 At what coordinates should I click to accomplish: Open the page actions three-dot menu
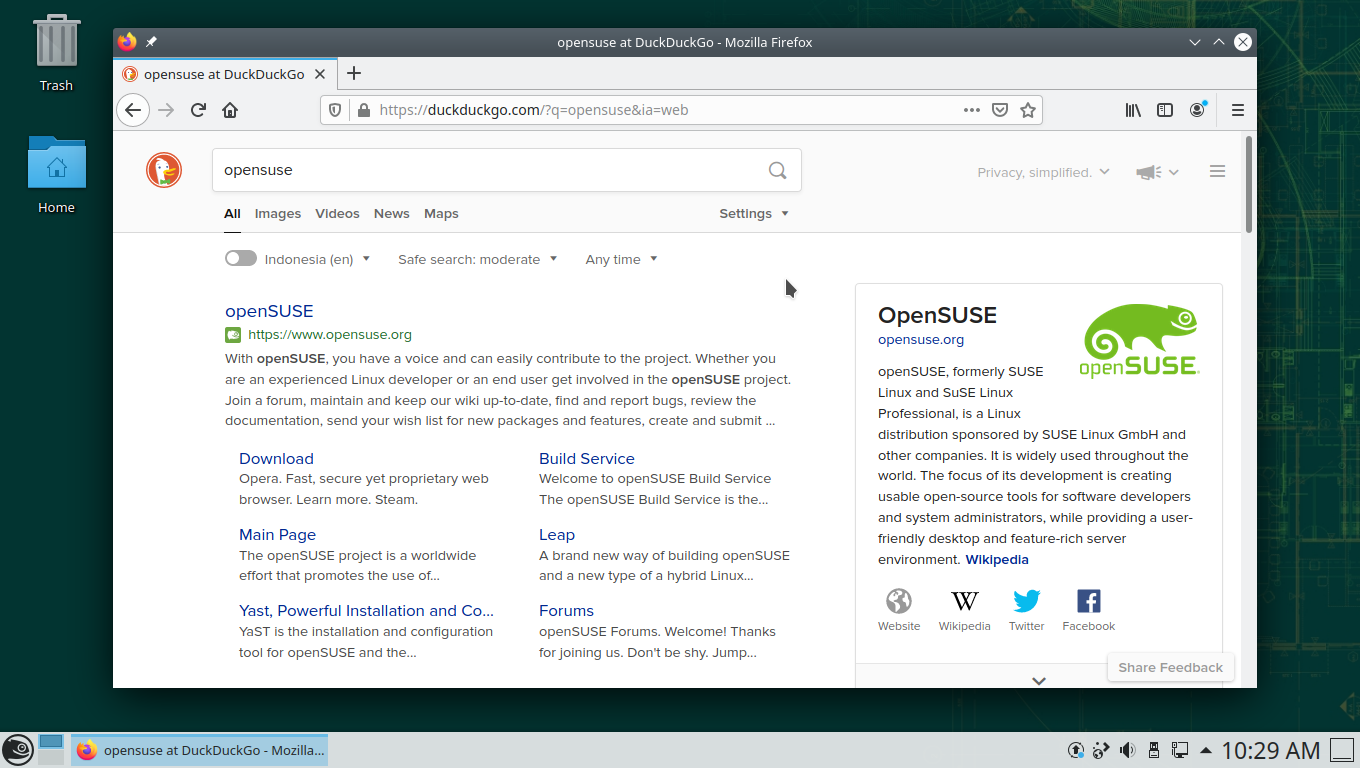pos(971,110)
